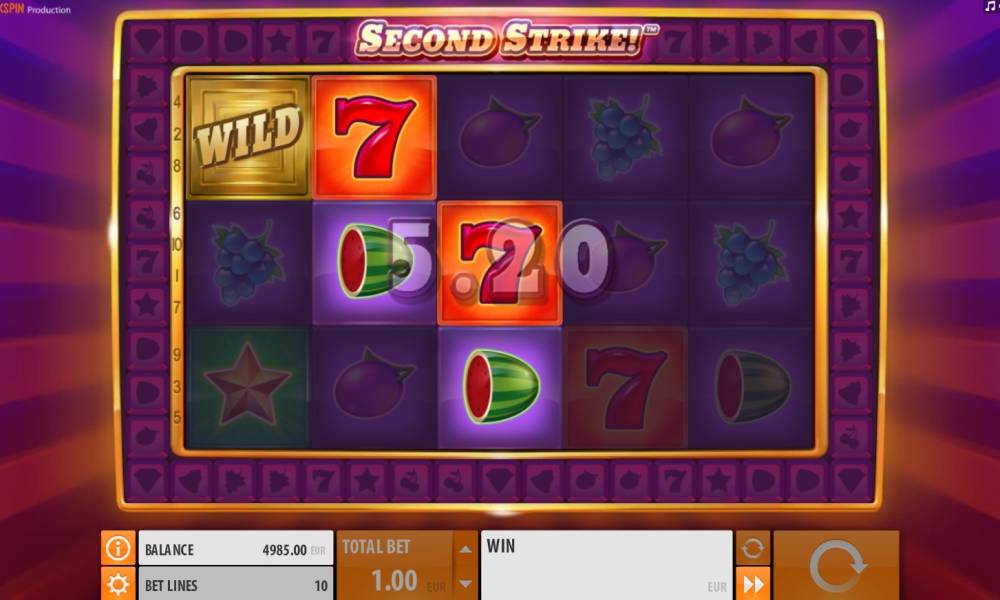1000x600 pixels.
Task: Select payline number 10 indicator
Action: (177, 244)
